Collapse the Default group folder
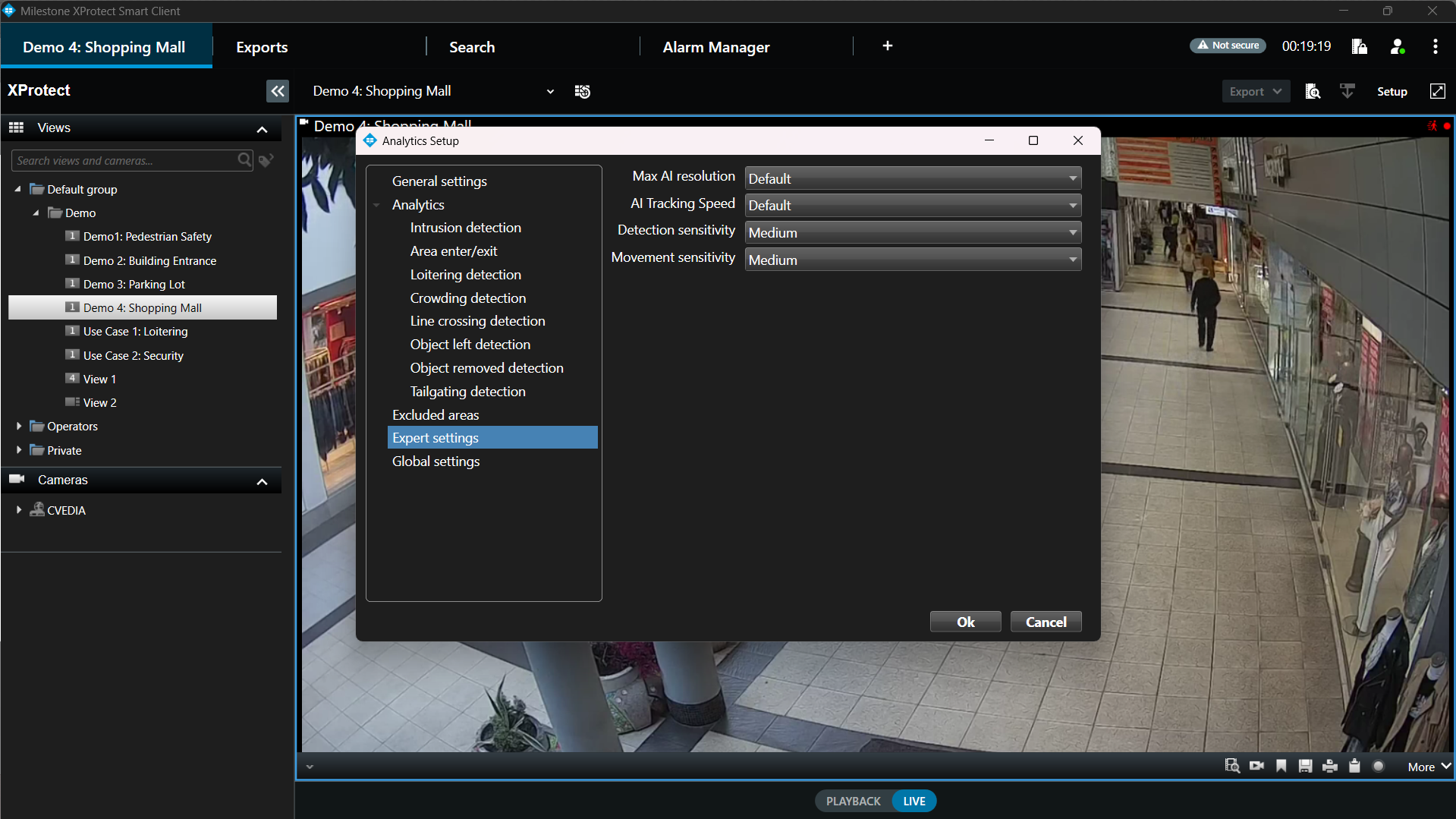1456x819 pixels. [17, 189]
